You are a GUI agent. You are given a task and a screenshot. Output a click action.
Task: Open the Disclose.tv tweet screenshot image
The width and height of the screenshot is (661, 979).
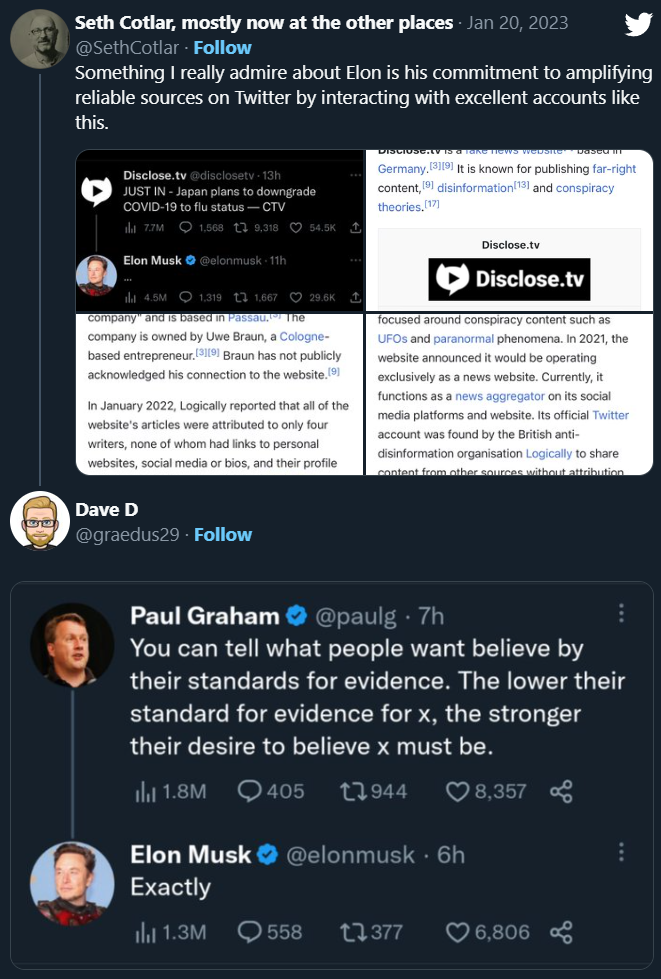[x=219, y=230]
